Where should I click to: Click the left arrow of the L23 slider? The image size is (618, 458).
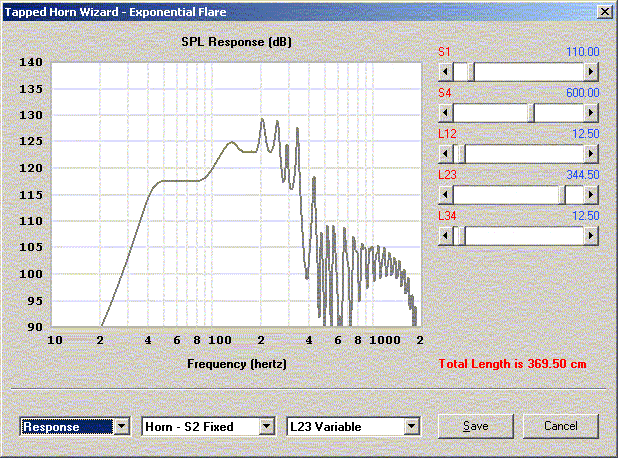(446, 195)
